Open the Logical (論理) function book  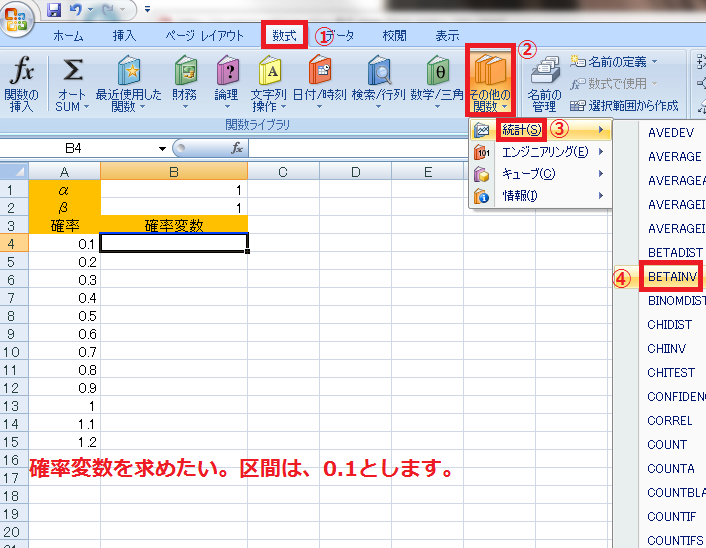[x=226, y=83]
